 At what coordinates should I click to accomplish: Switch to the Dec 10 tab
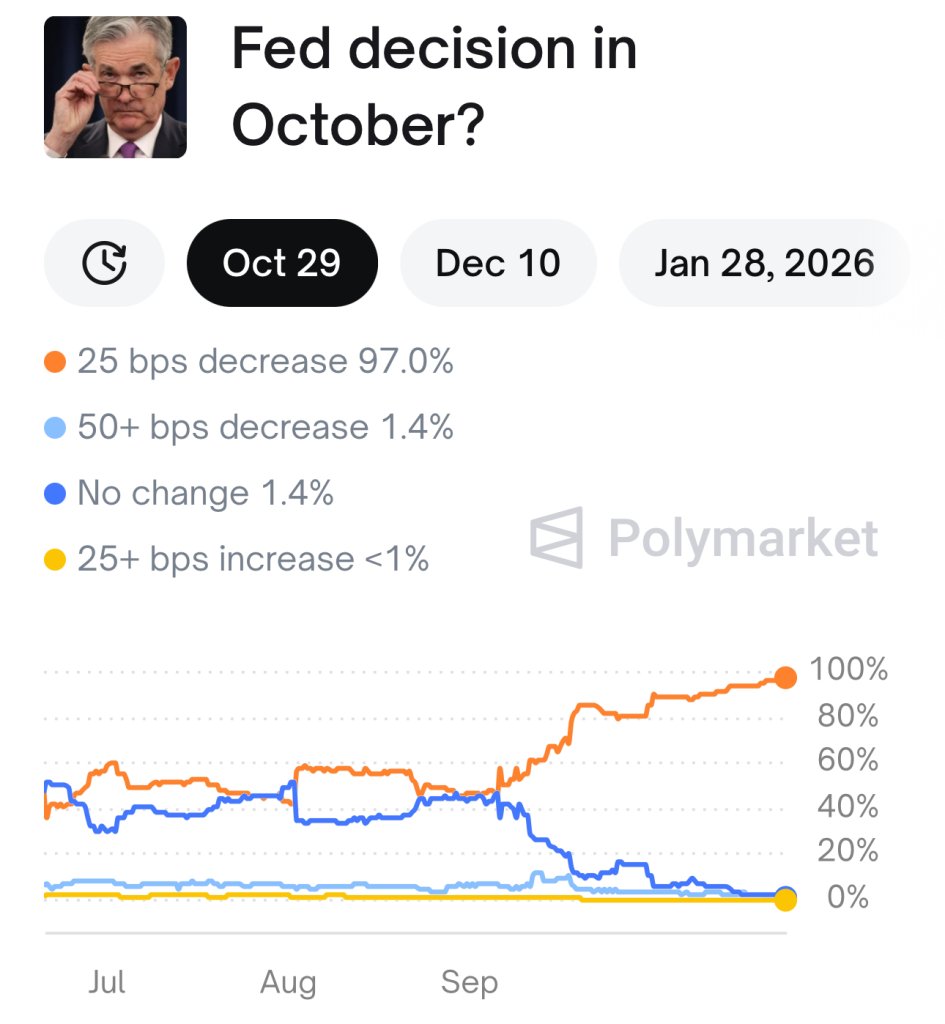498,264
